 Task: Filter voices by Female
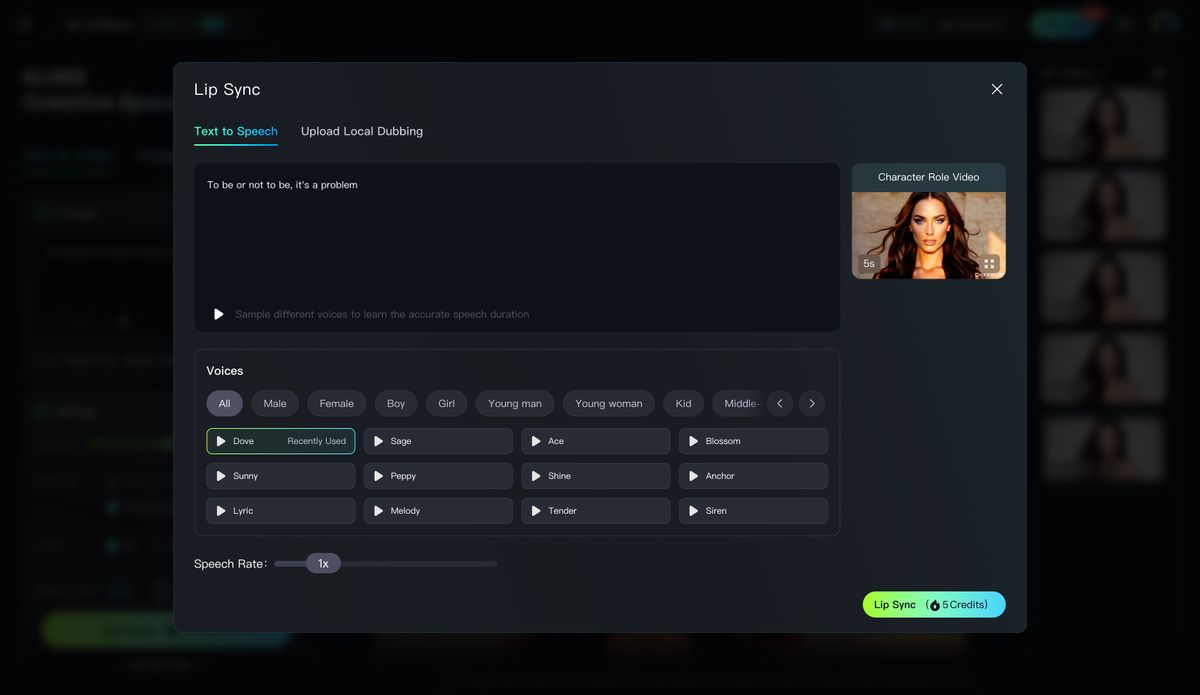(x=337, y=403)
